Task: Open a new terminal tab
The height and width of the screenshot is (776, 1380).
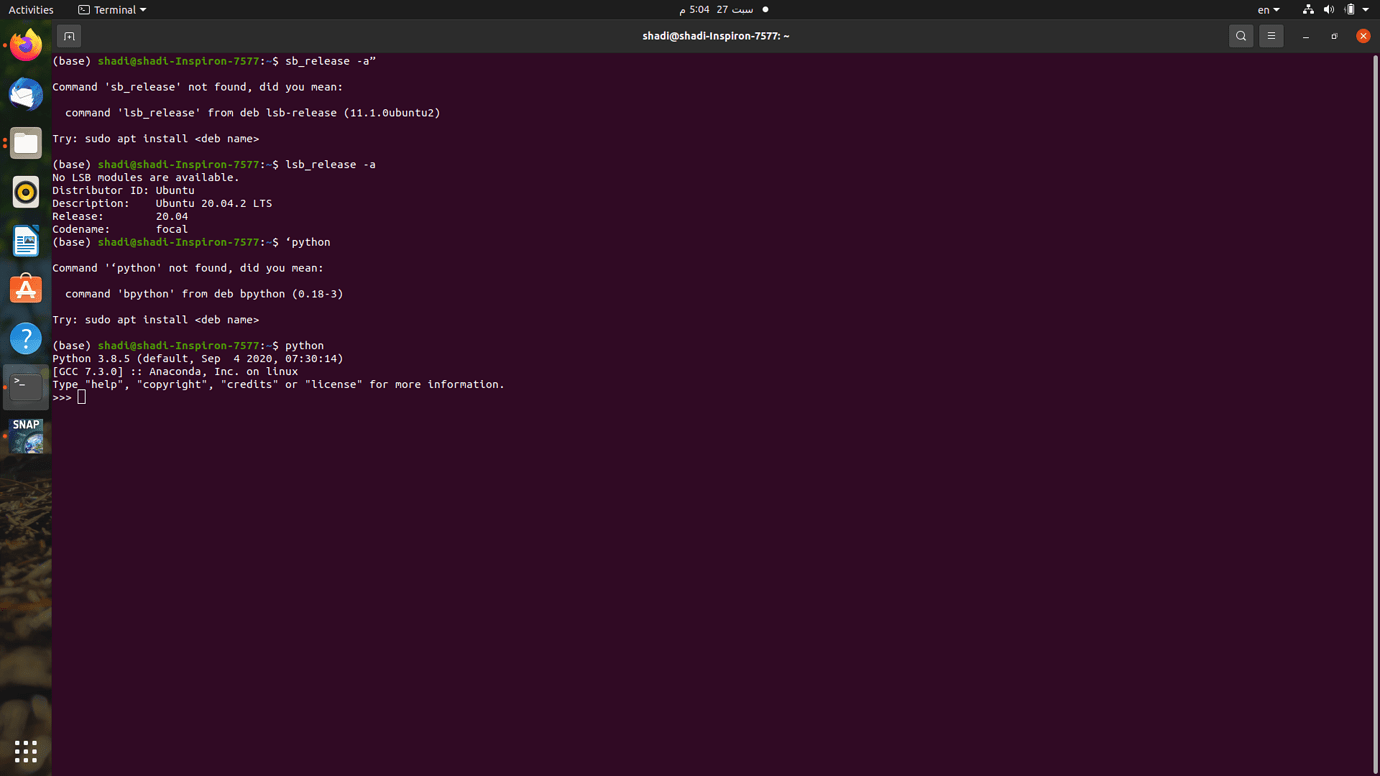Action: 68,35
